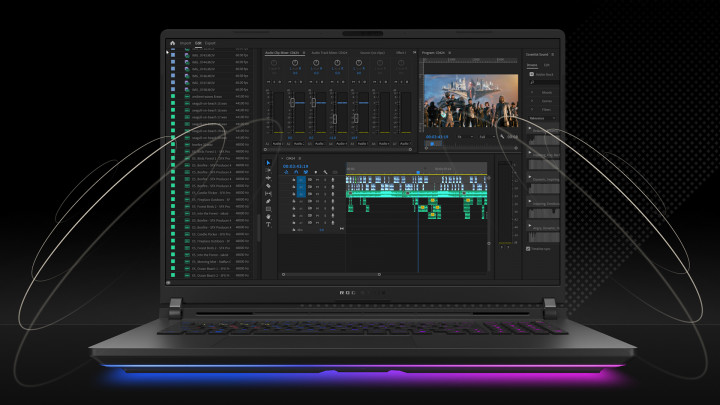The height and width of the screenshot is (405, 720).
Task: Click the timeline playhead timecode
Action: [295, 166]
